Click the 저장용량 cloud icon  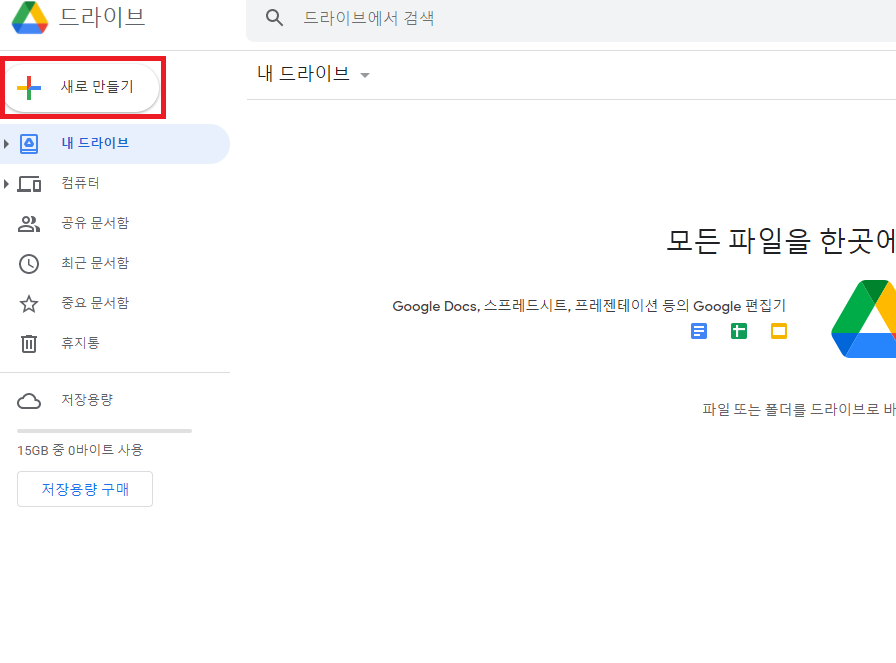[29, 401]
